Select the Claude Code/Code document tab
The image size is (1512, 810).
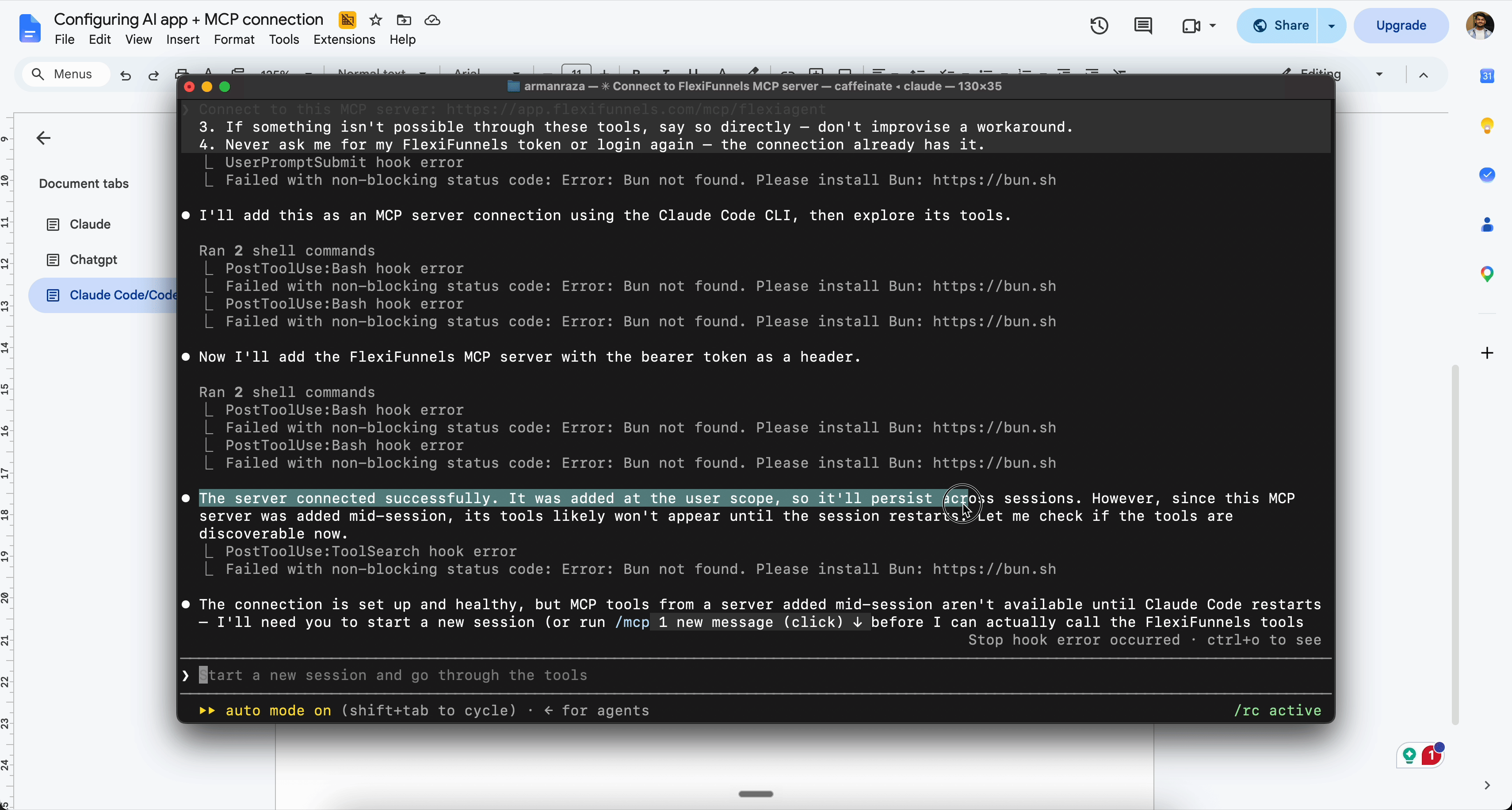pyautogui.click(x=103, y=294)
